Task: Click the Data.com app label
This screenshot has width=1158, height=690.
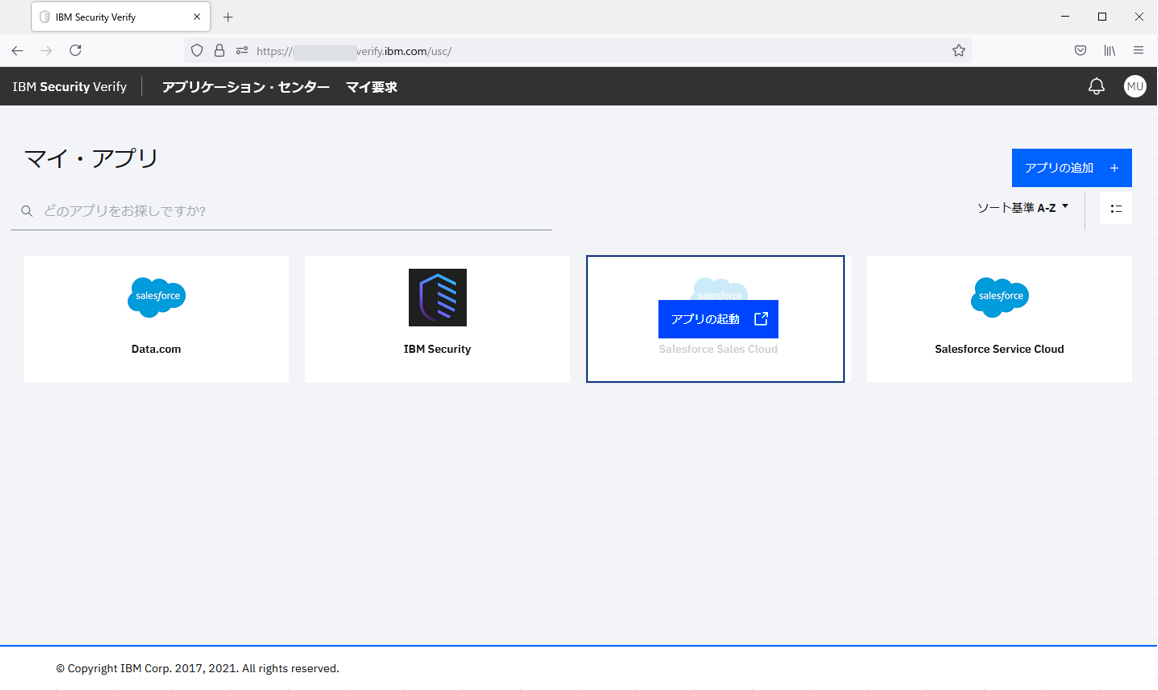Action: 156,349
